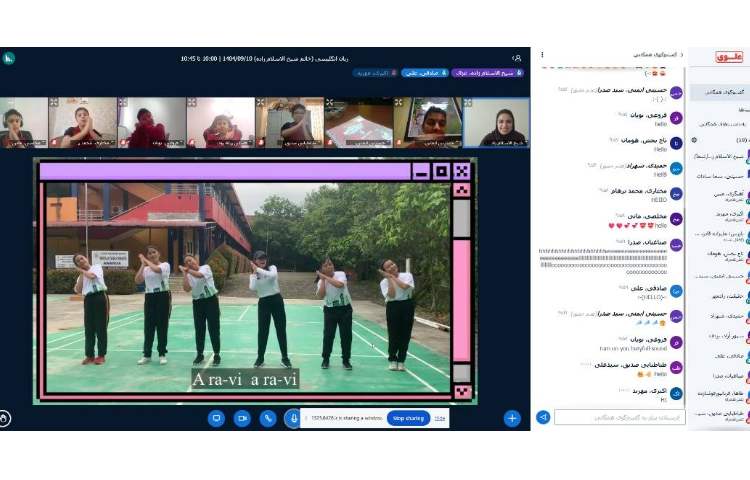
Task: Click the user list toggle icon
Action: [516, 58]
